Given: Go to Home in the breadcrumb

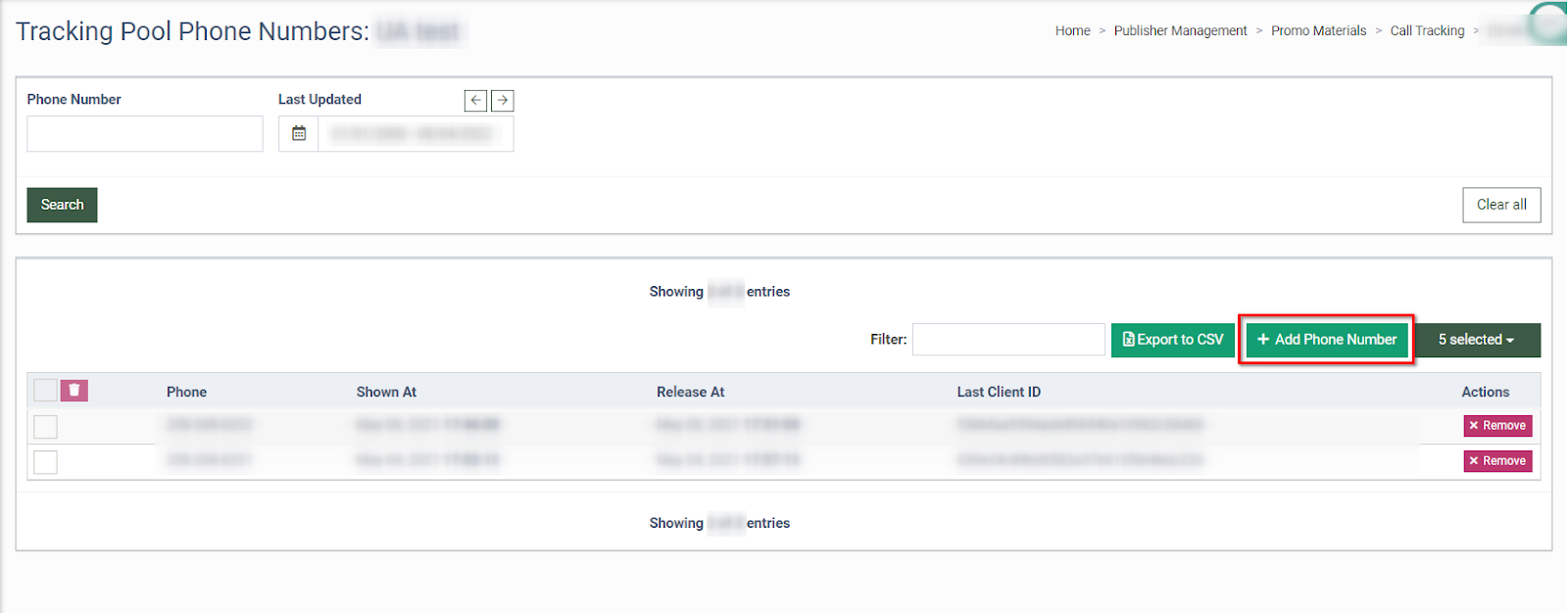Looking at the screenshot, I should pos(1072,31).
